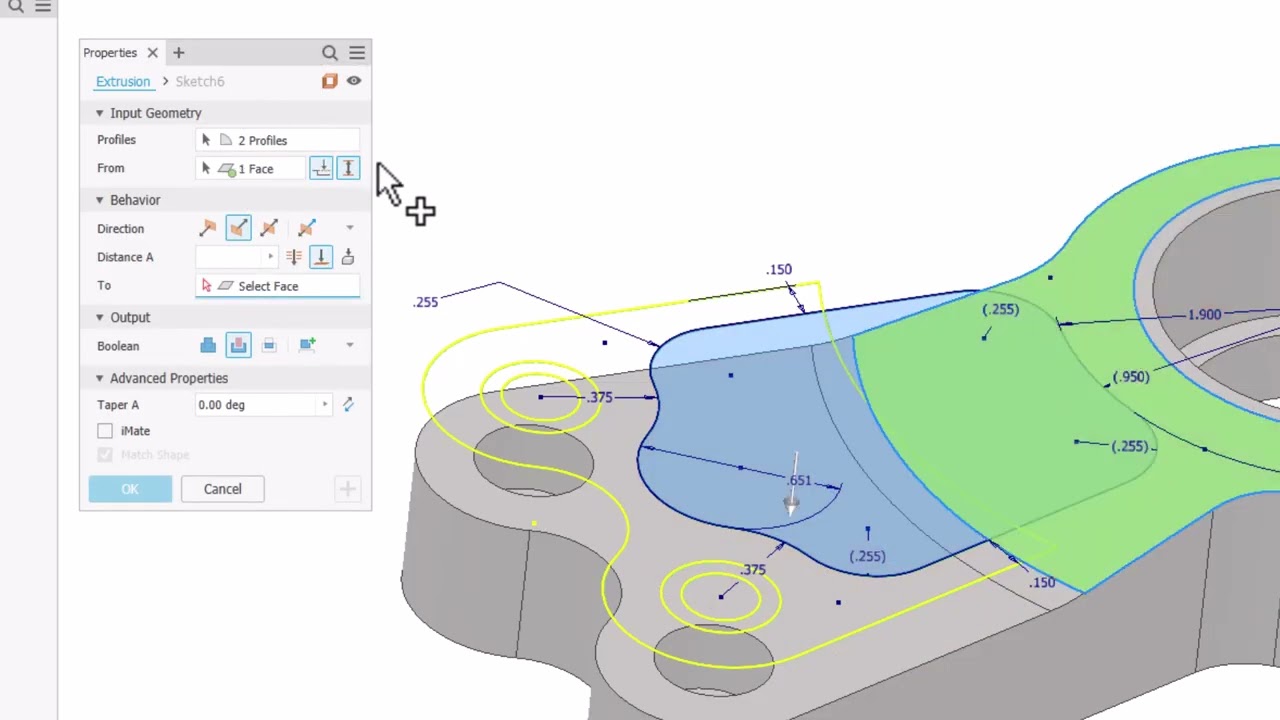Click the To Select Face field

click(x=278, y=286)
